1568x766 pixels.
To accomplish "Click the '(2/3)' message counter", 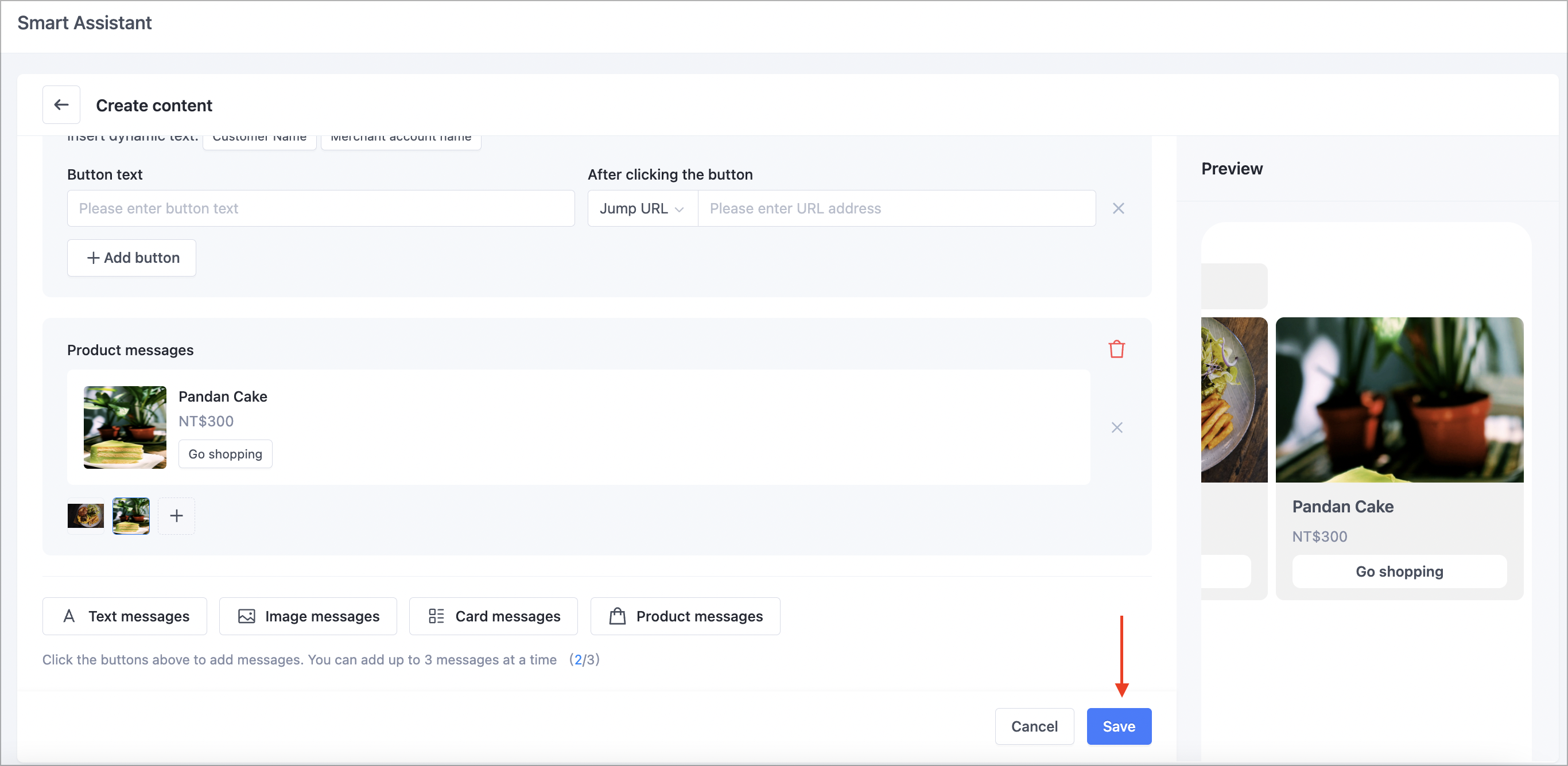I will (x=584, y=659).
